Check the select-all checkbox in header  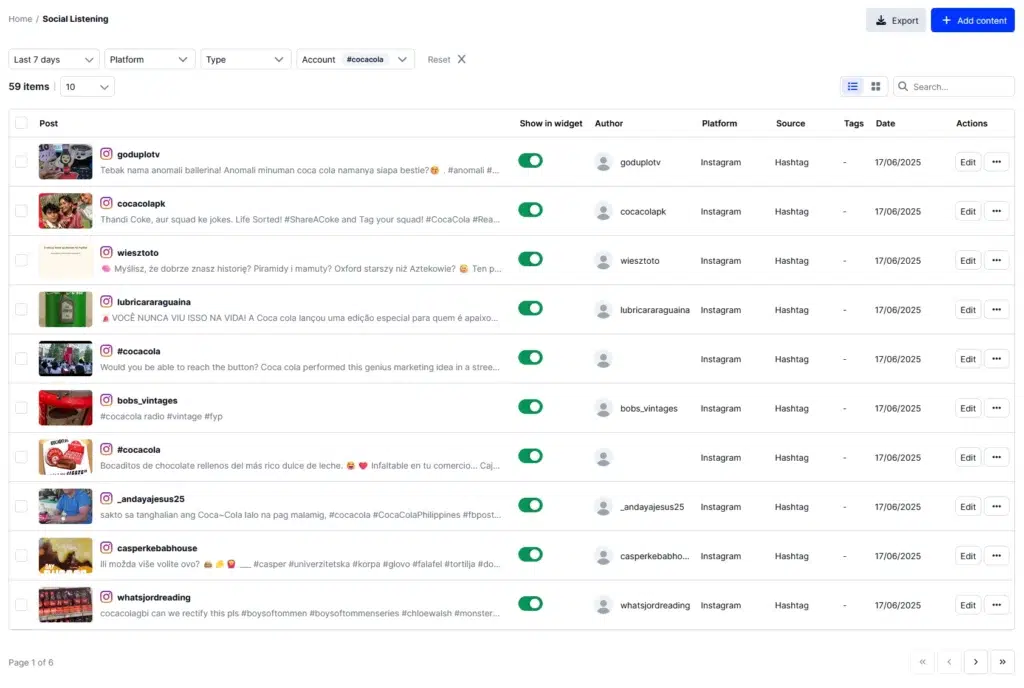(22, 123)
